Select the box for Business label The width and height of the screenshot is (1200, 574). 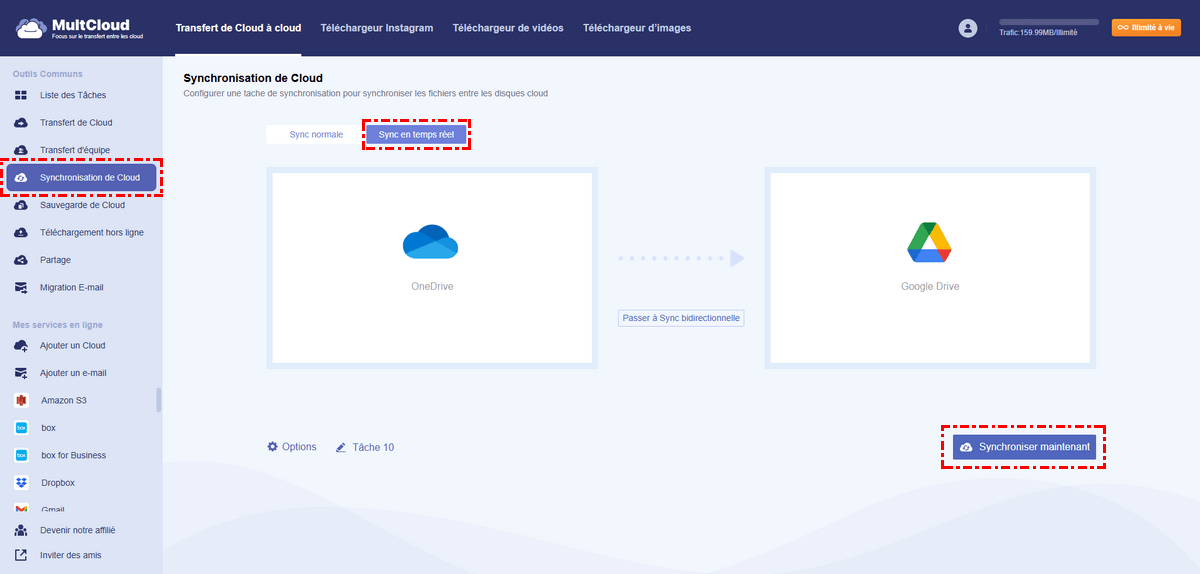click(74, 455)
